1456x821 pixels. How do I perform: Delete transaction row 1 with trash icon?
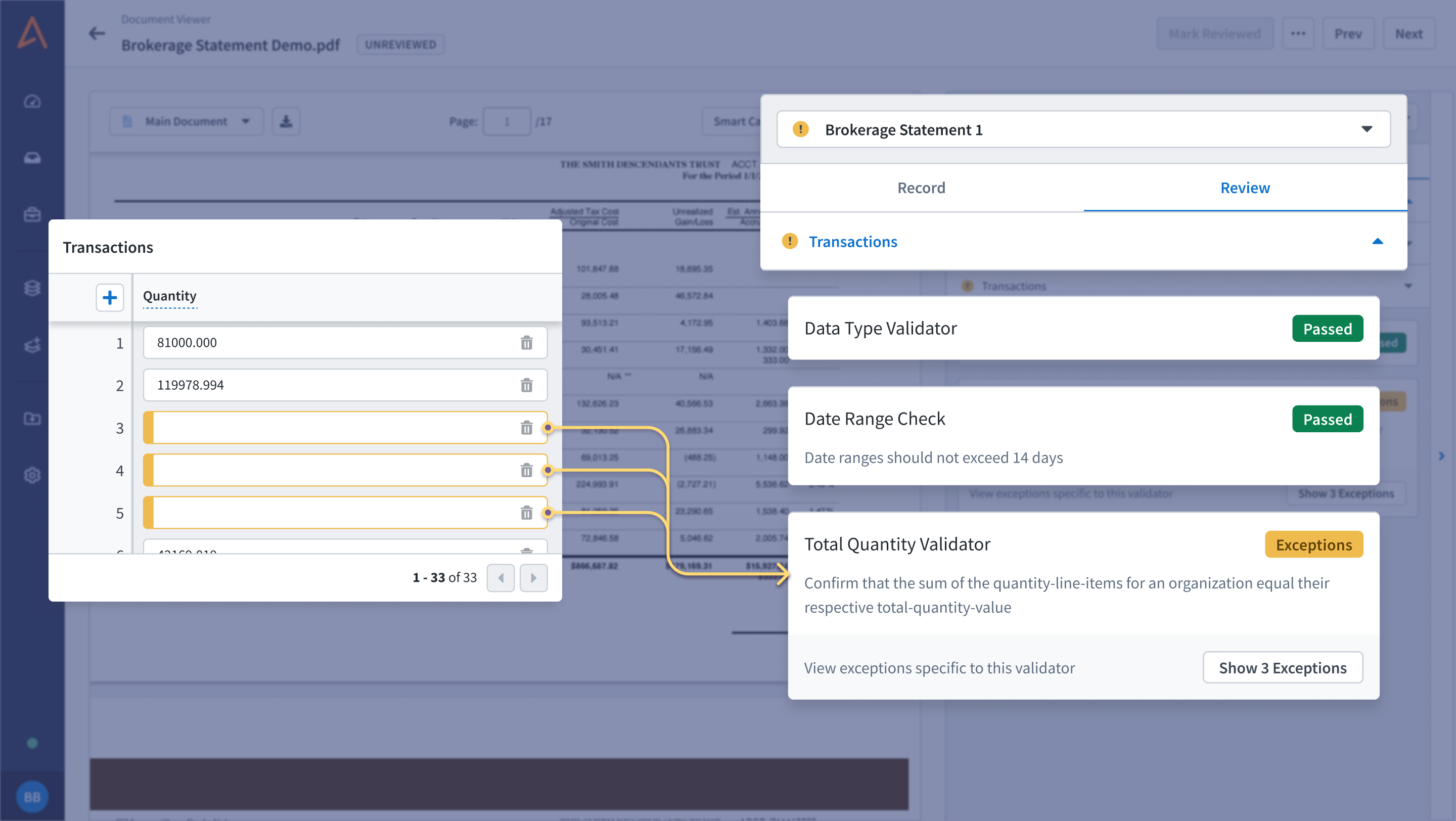coord(526,342)
